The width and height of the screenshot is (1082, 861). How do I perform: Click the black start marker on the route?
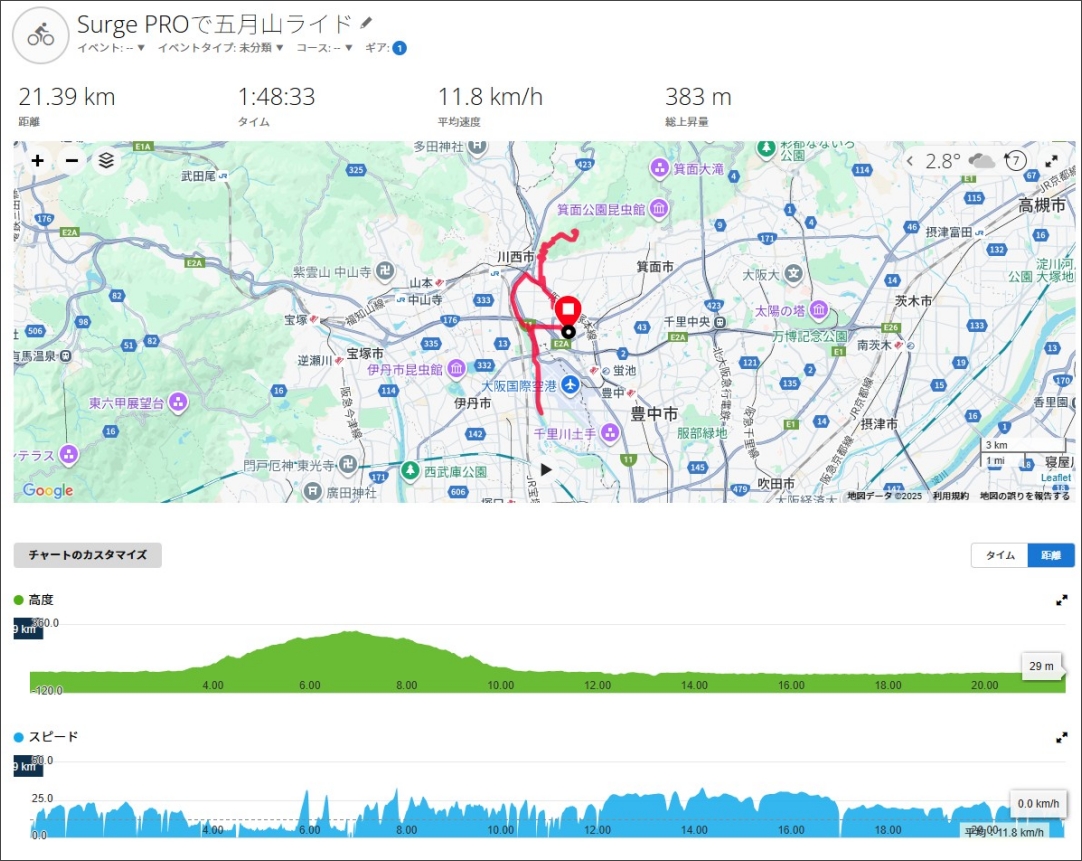569,332
